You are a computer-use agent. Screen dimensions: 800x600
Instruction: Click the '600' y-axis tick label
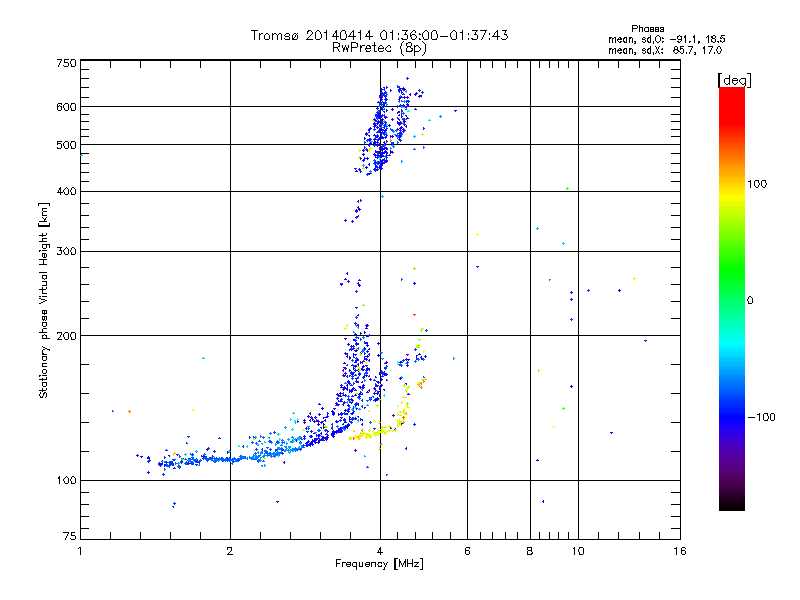tap(66, 107)
